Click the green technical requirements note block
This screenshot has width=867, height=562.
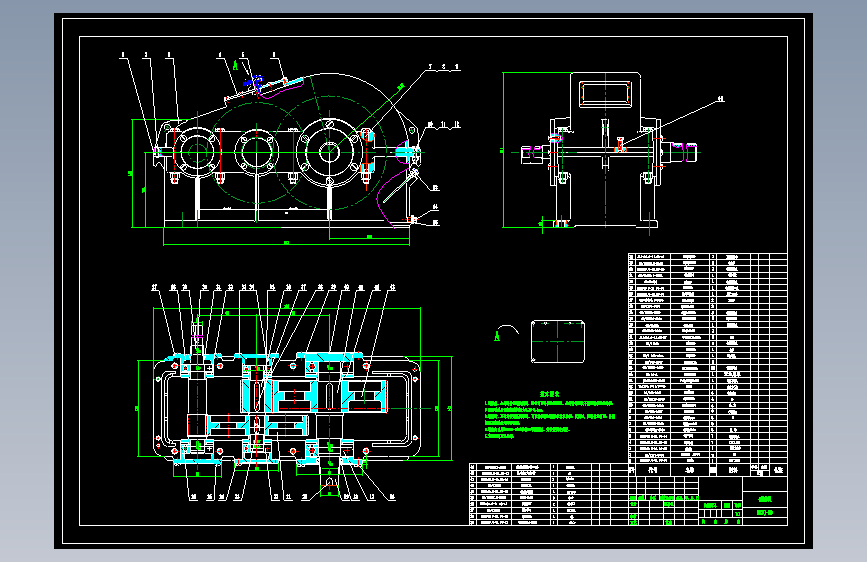[x=550, y=415]
